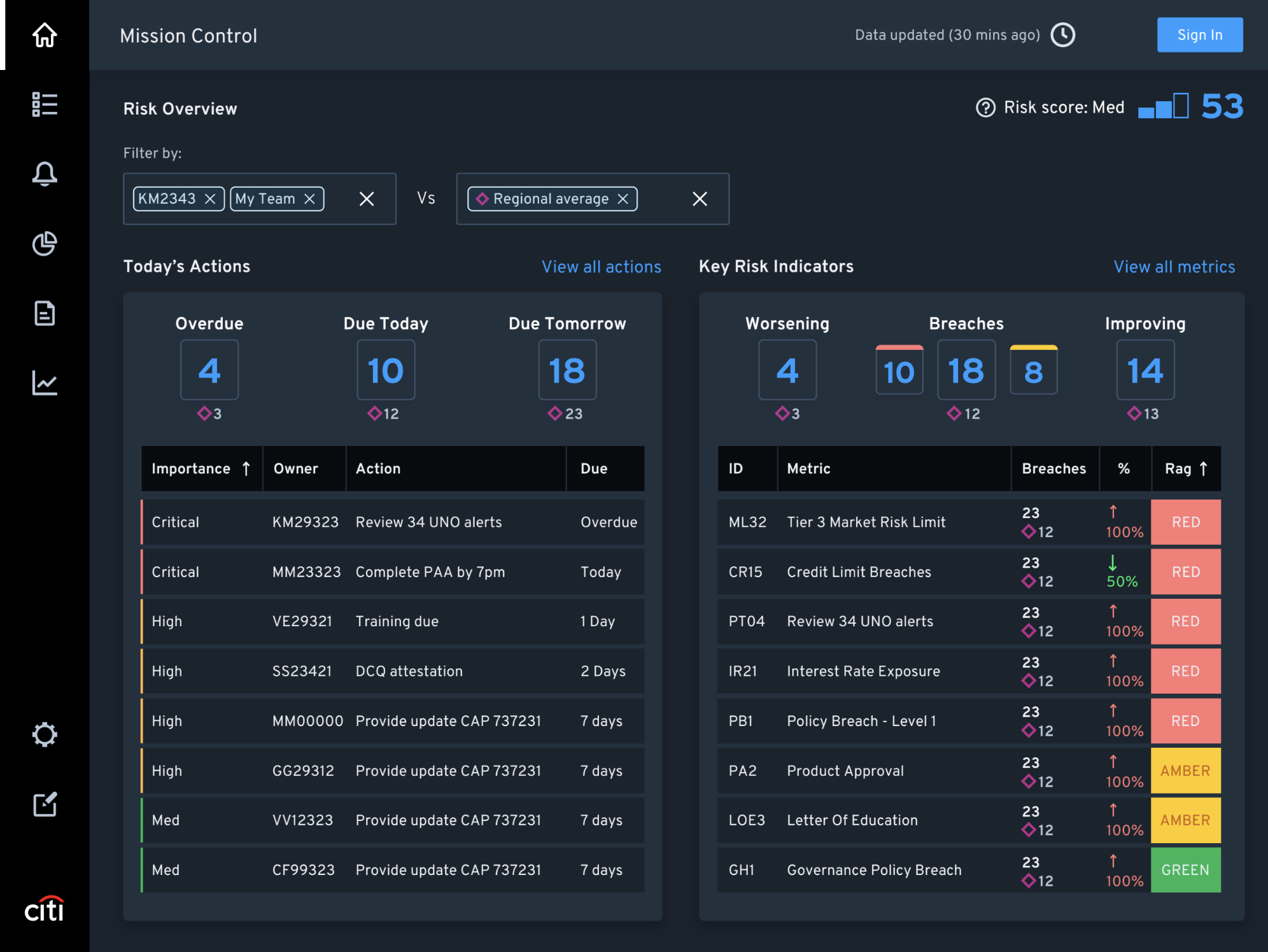1268x952 pixels.
Task: Open the Charts/Analytics pie icon
Action: coord(43,242)
